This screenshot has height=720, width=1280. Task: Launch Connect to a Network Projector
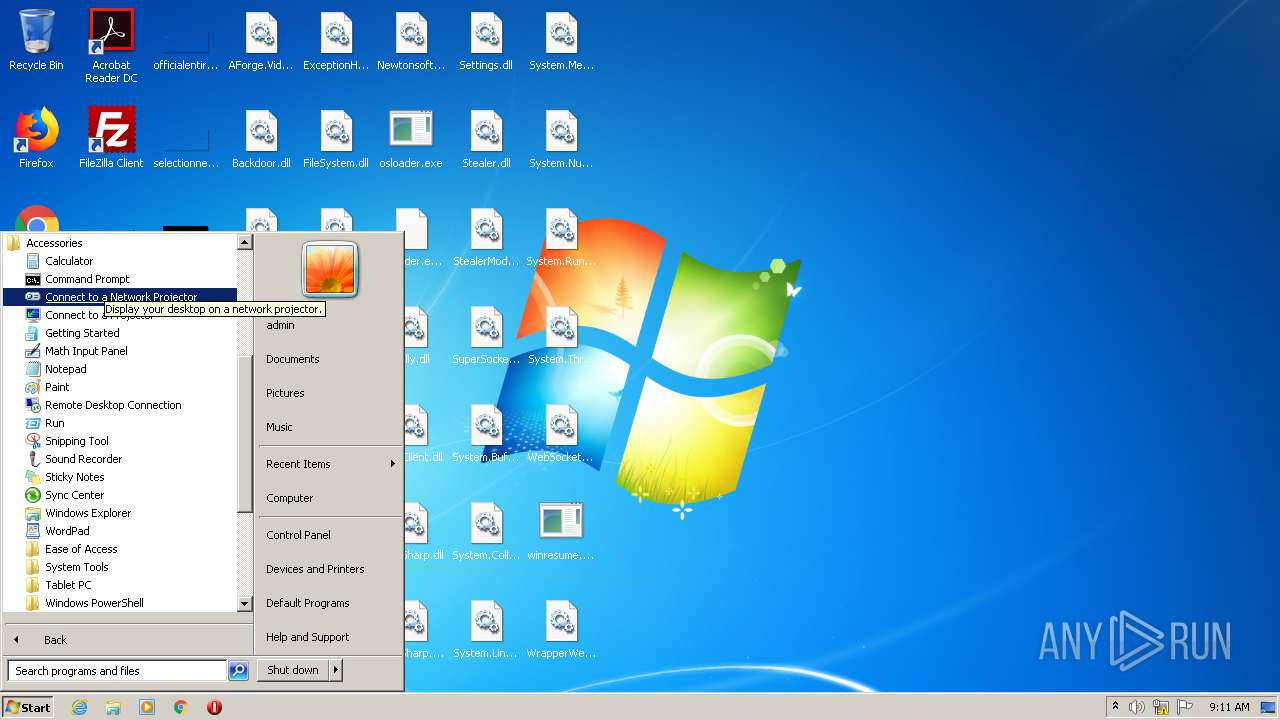[x=120, y=297]
